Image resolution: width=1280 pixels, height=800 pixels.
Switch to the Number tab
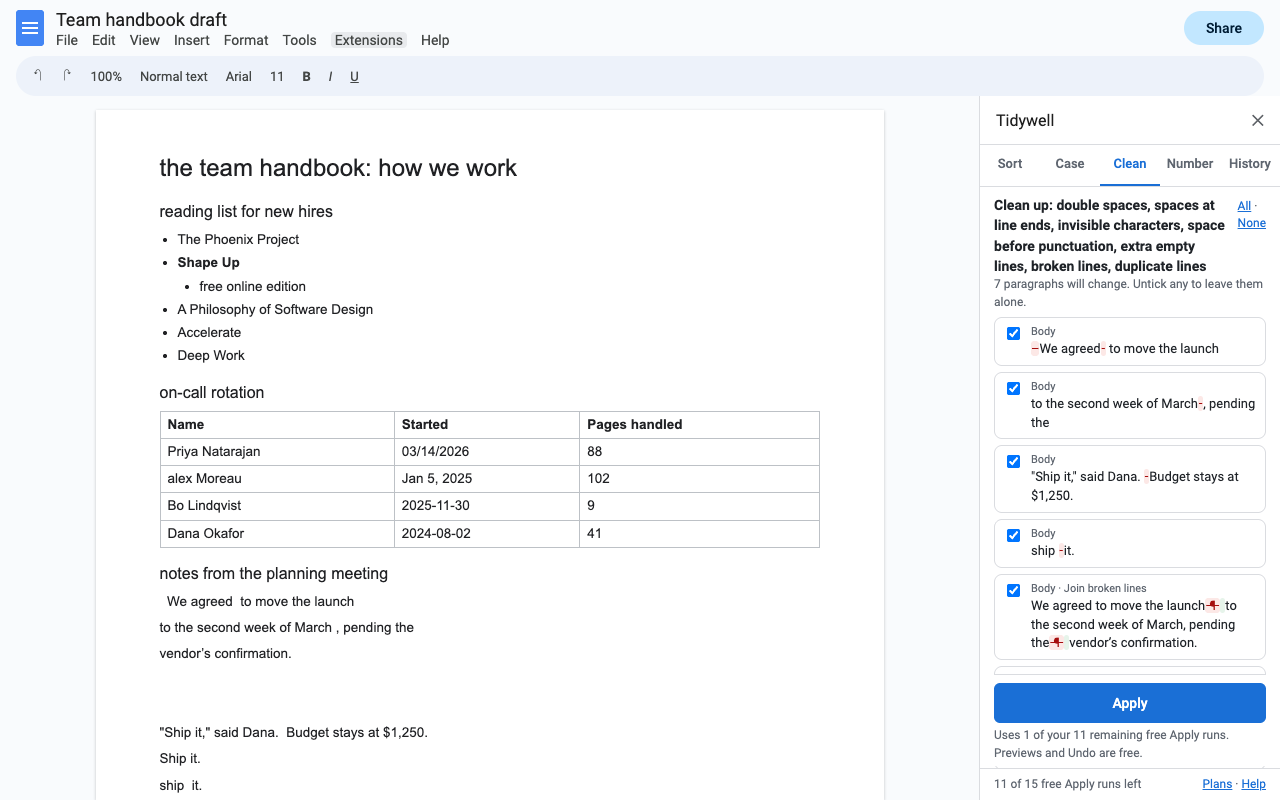tap(1190, 164)
